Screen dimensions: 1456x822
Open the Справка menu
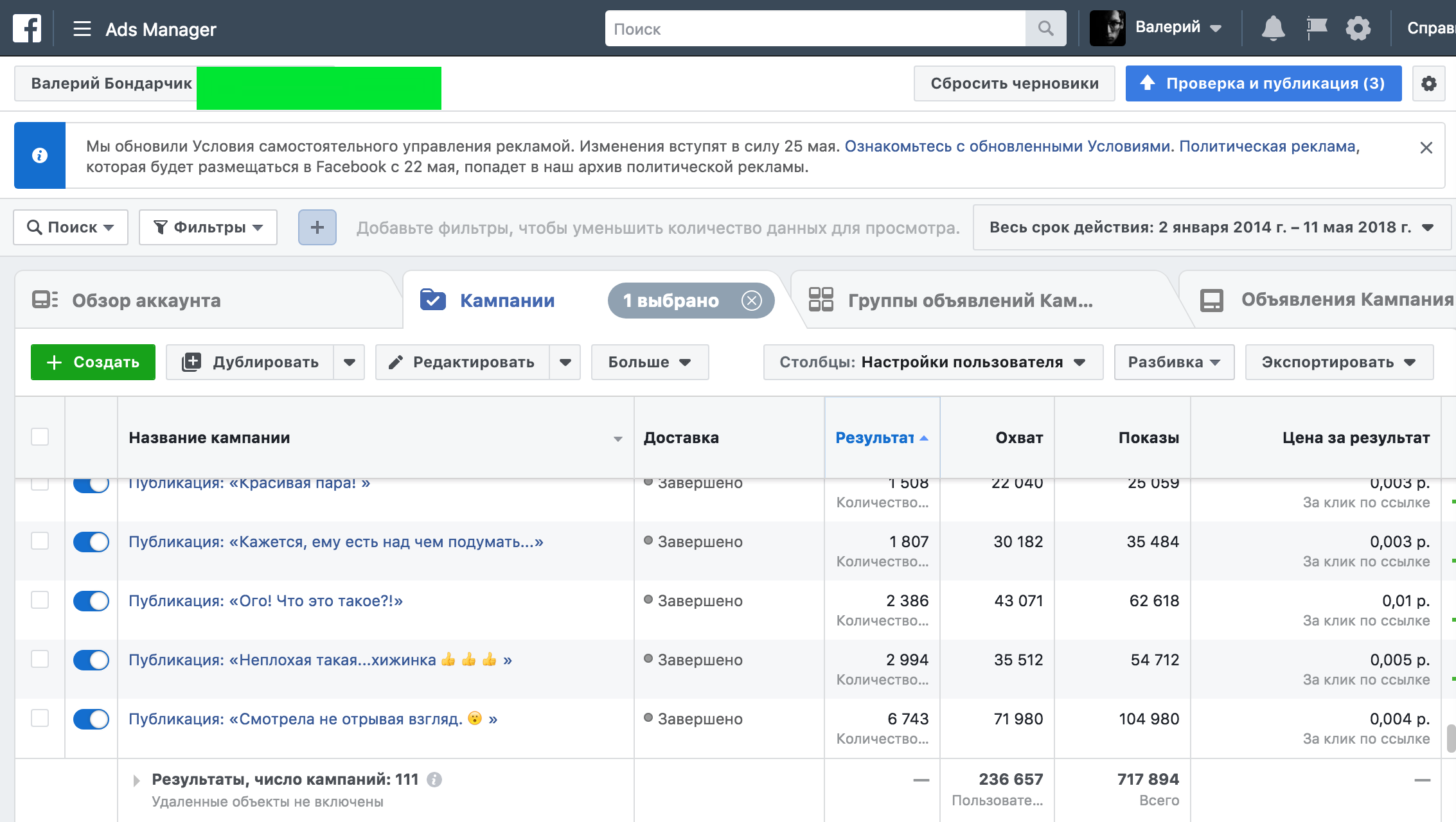(1430, 28)
